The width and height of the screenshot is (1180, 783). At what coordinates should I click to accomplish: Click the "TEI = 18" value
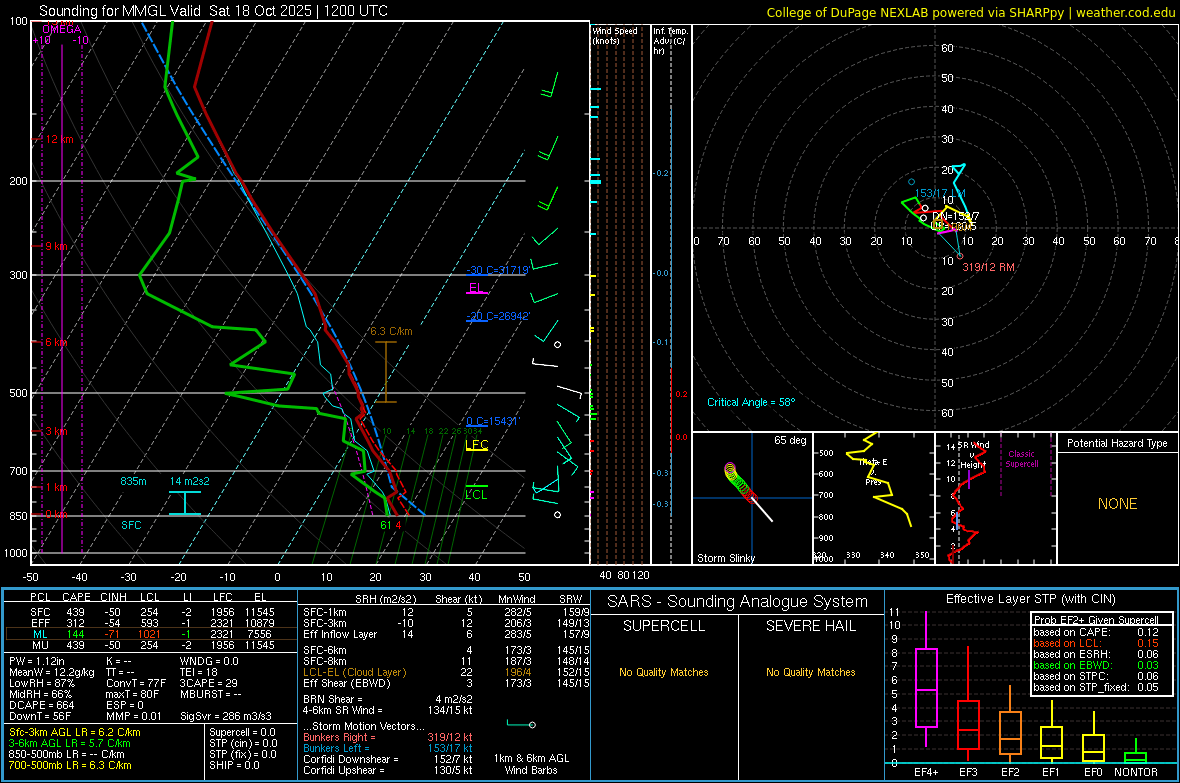coord(199,672)
